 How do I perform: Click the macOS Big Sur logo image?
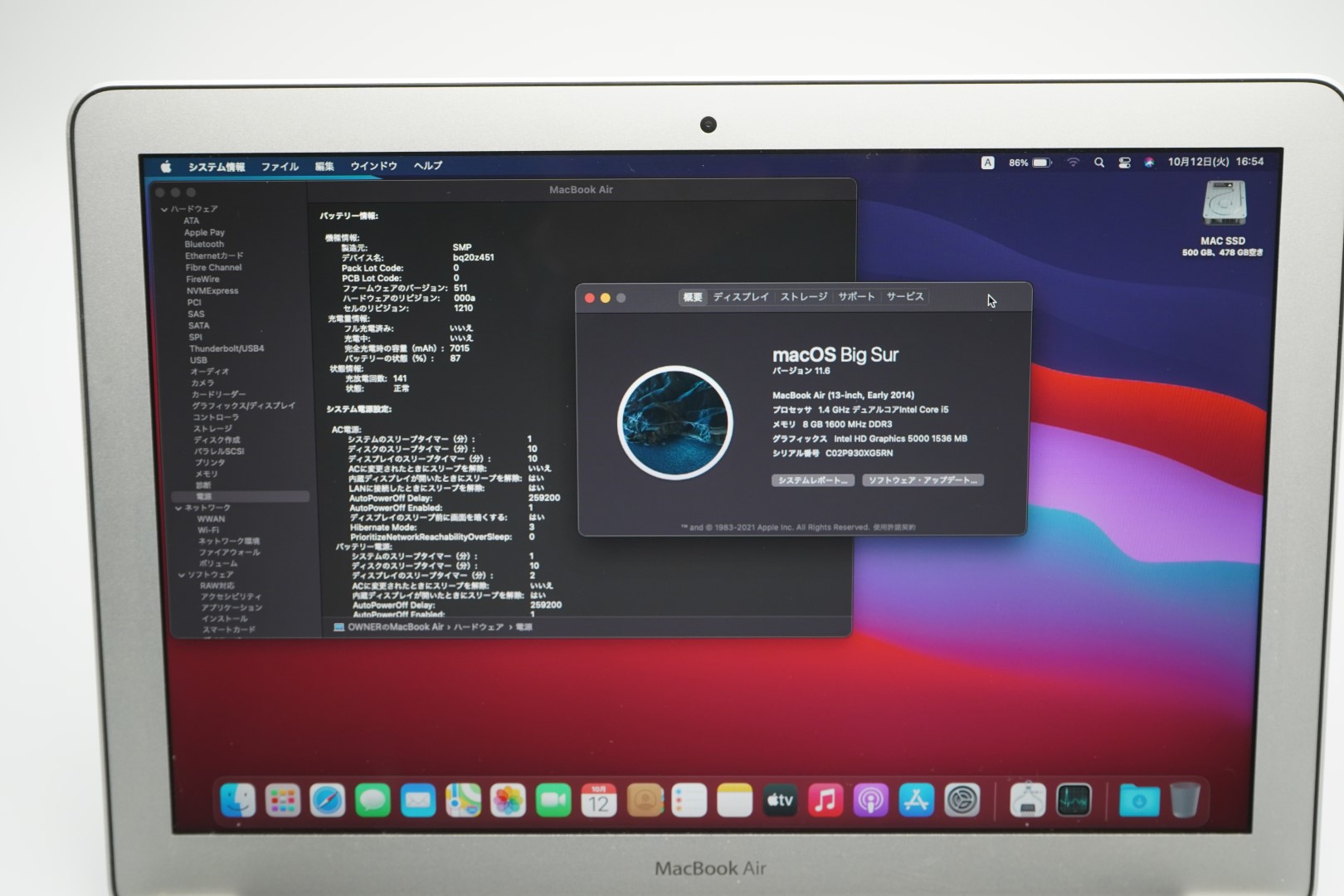coord(674,422)
